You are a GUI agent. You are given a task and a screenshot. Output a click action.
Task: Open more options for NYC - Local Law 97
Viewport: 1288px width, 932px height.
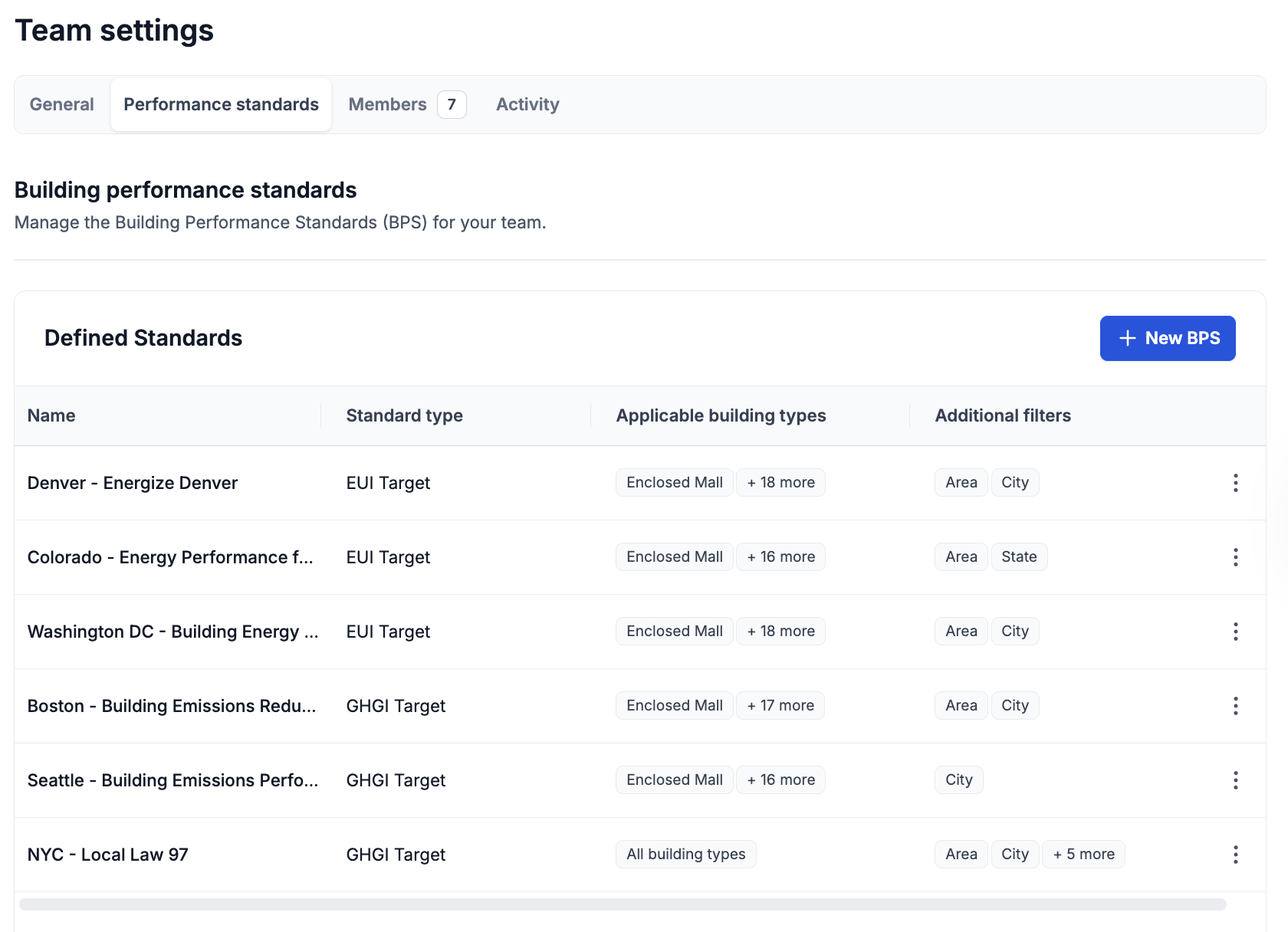1235,855
